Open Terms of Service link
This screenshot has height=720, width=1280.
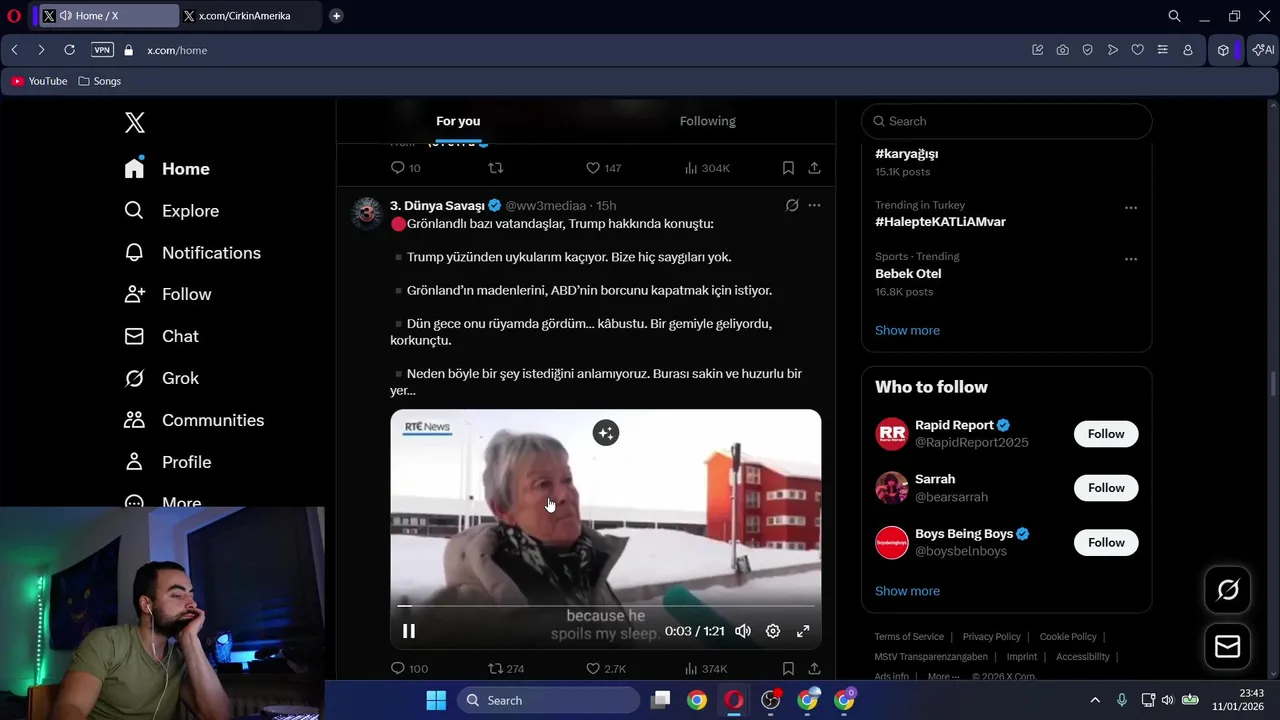point(909,637)
